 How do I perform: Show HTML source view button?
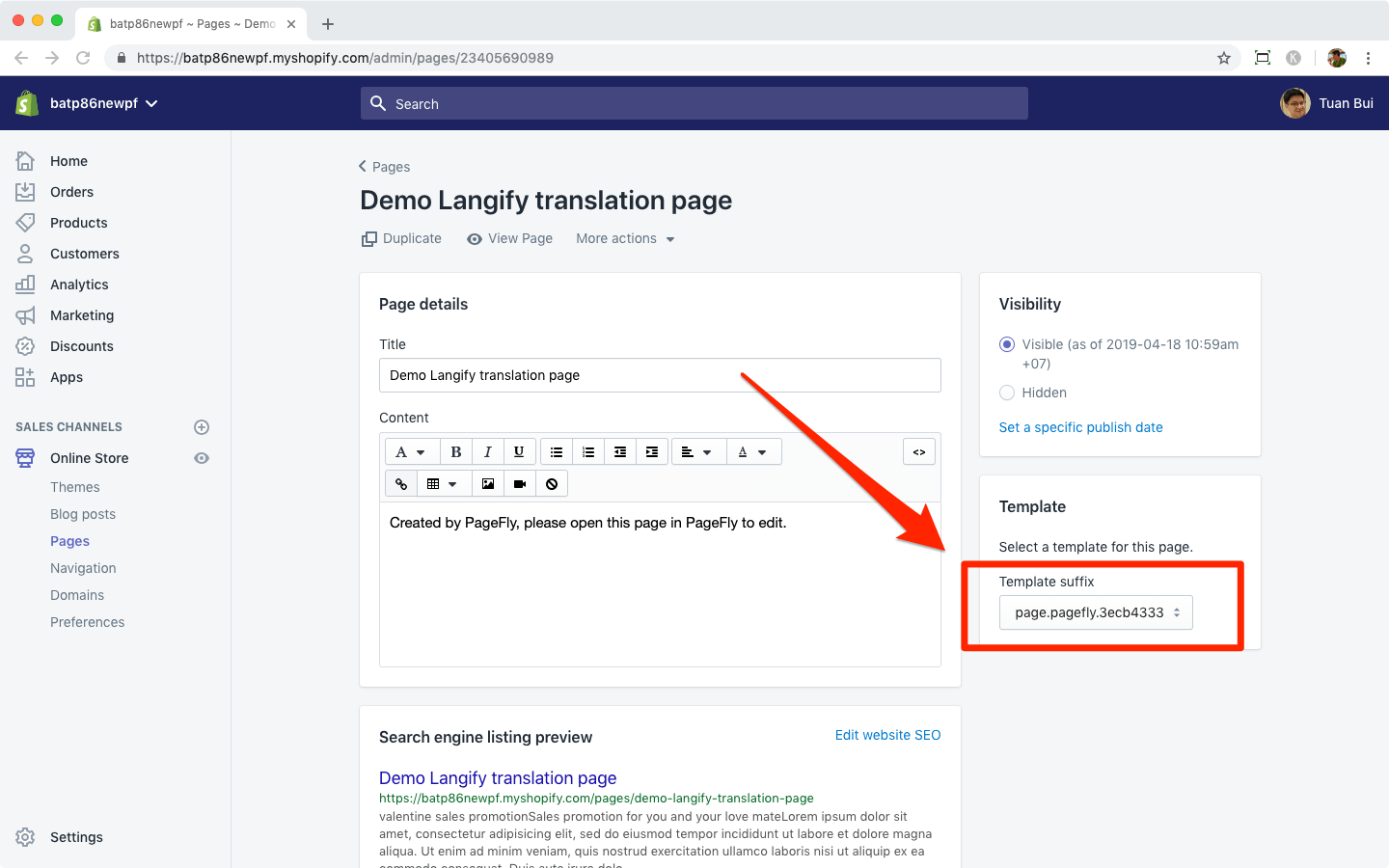pos(919,452)
